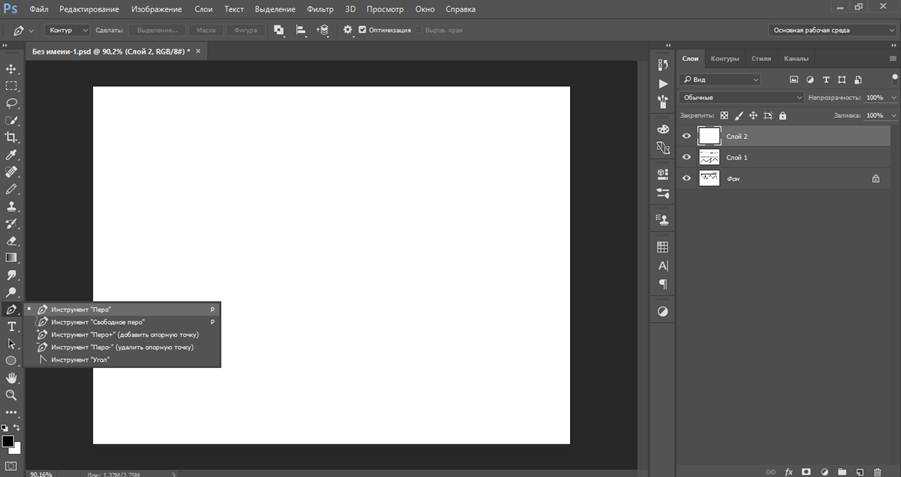This screenshot has height=477, width=901.
Task: Select the Hand tool
Action: 12,378
